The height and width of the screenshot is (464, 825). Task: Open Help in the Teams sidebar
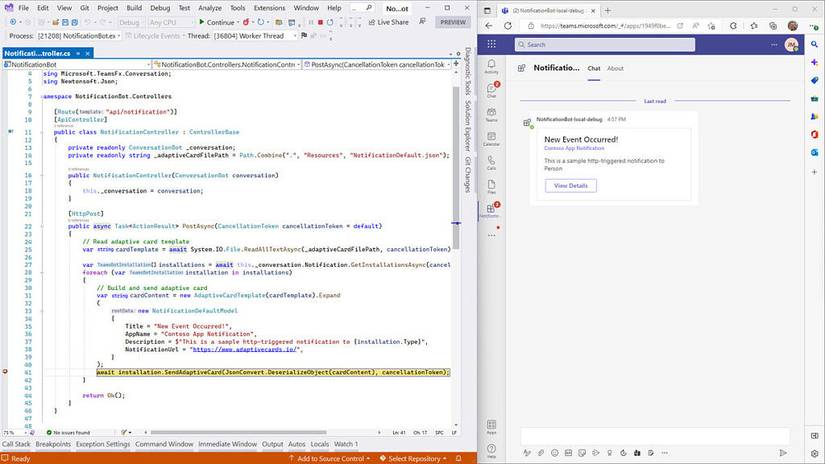click(x=491, y=450)
